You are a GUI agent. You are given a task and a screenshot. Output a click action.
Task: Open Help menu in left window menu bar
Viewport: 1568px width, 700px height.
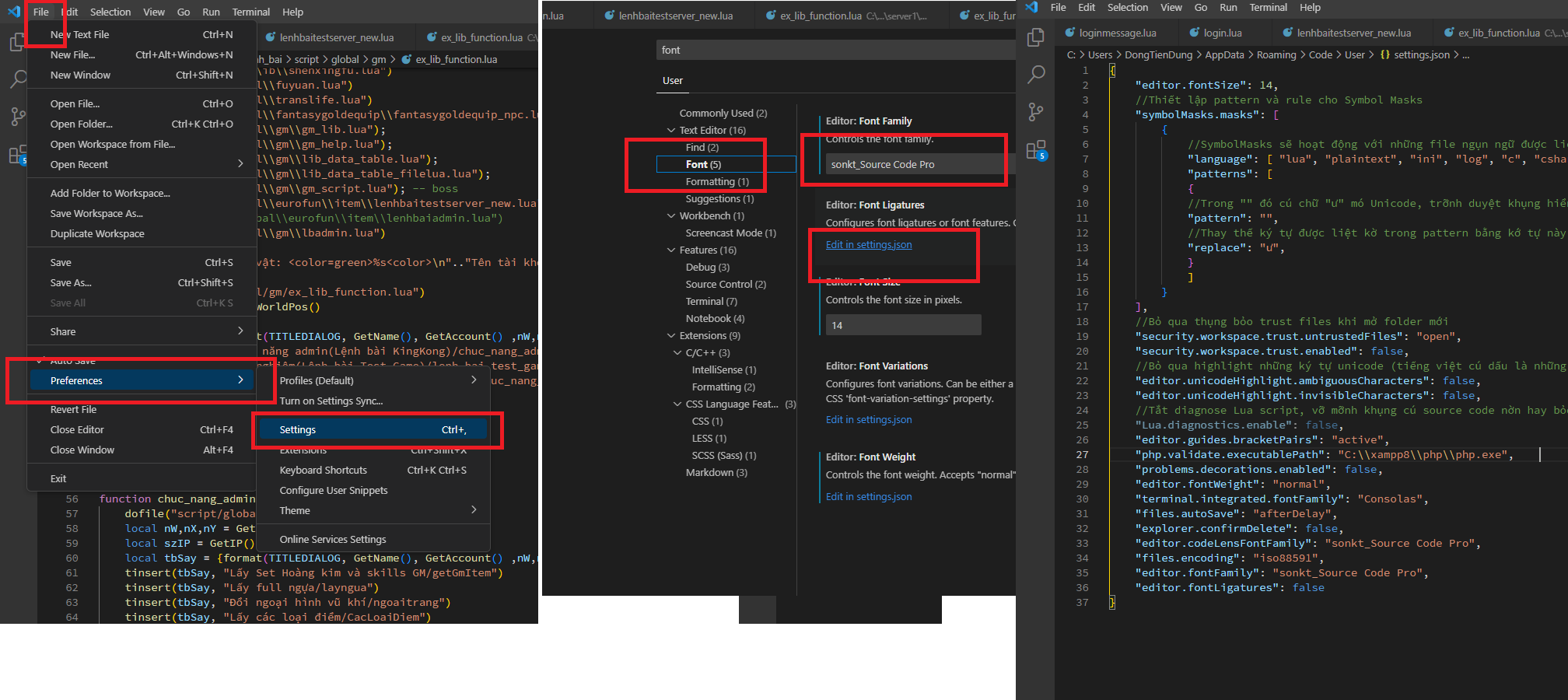click(292, 12)
